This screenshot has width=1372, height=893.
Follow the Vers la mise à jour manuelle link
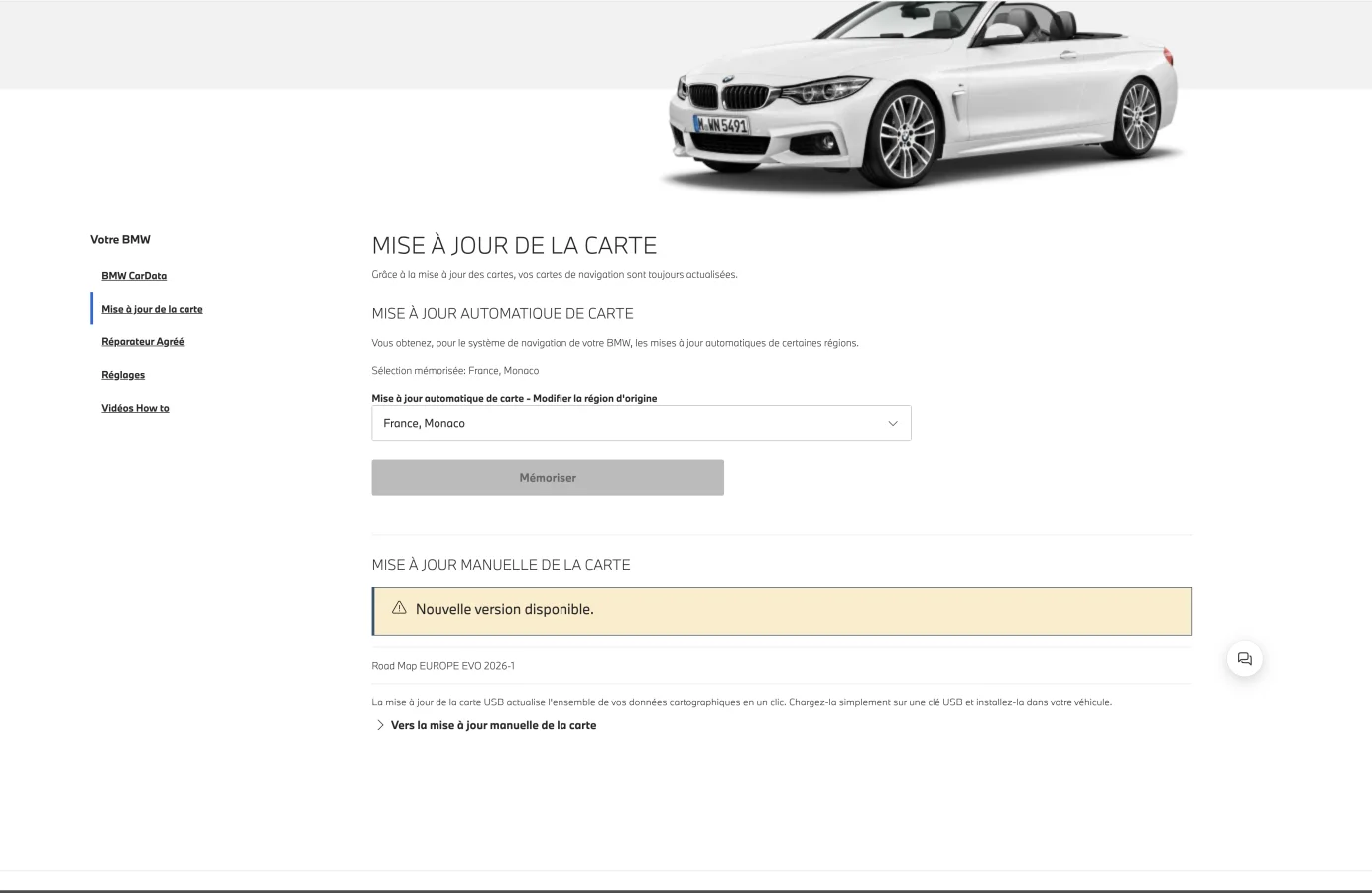point(494,725)
